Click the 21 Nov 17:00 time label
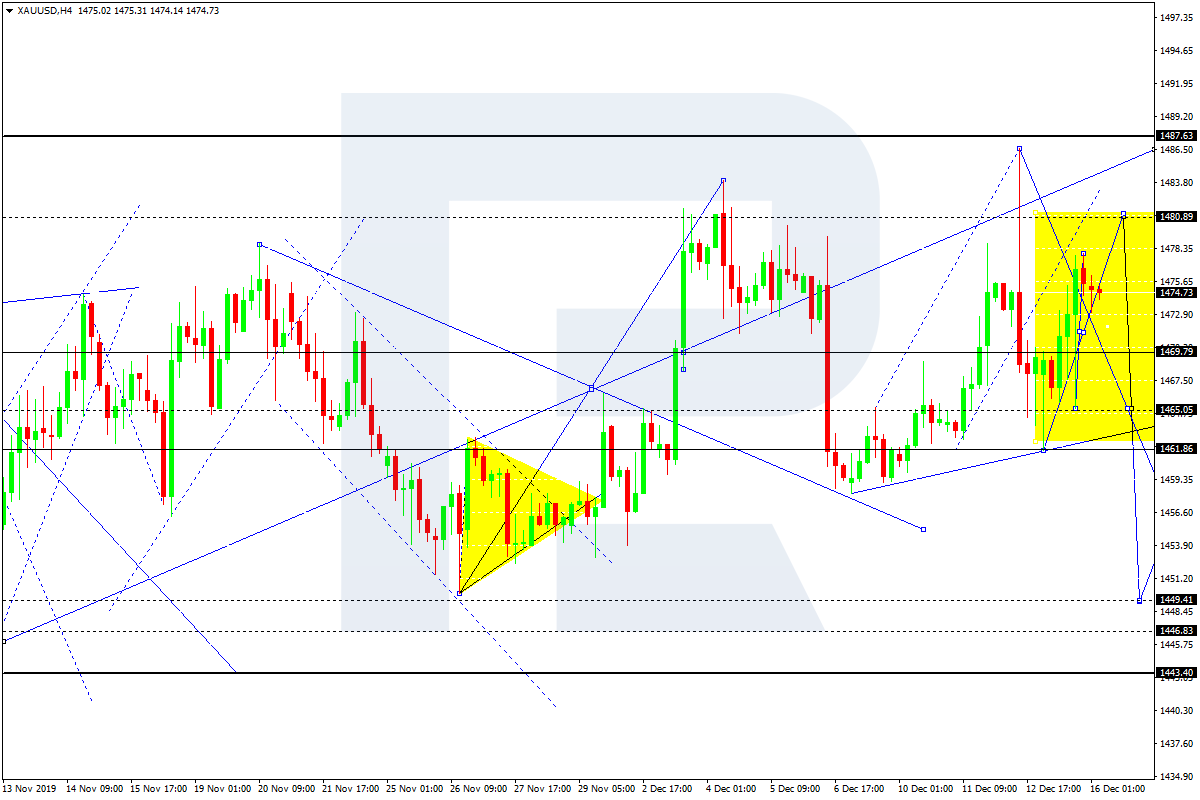Viewport: 1200px width, 800px height. click(x=352, y=789)
